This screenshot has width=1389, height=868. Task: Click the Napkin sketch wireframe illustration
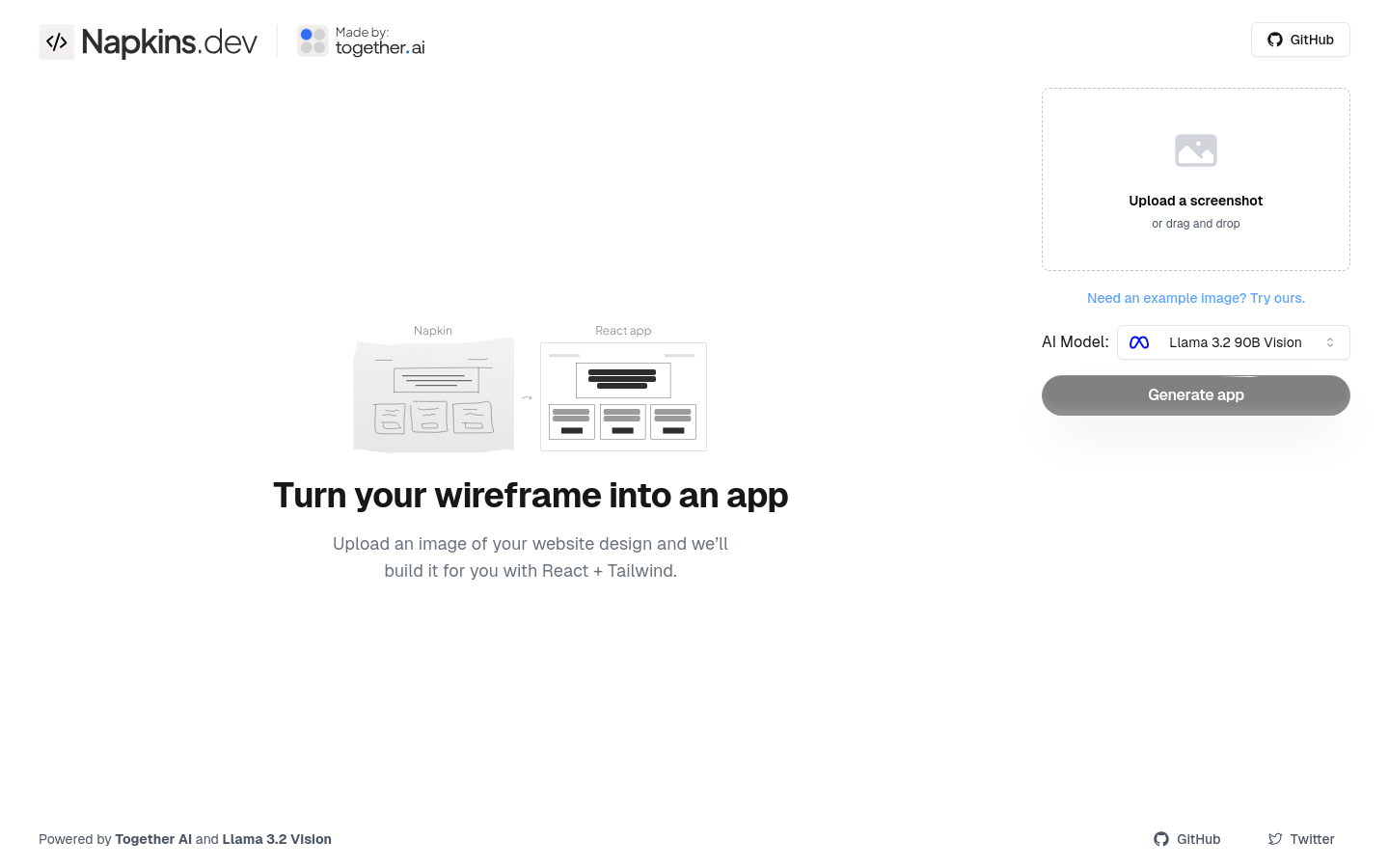(x=433, y=395)
